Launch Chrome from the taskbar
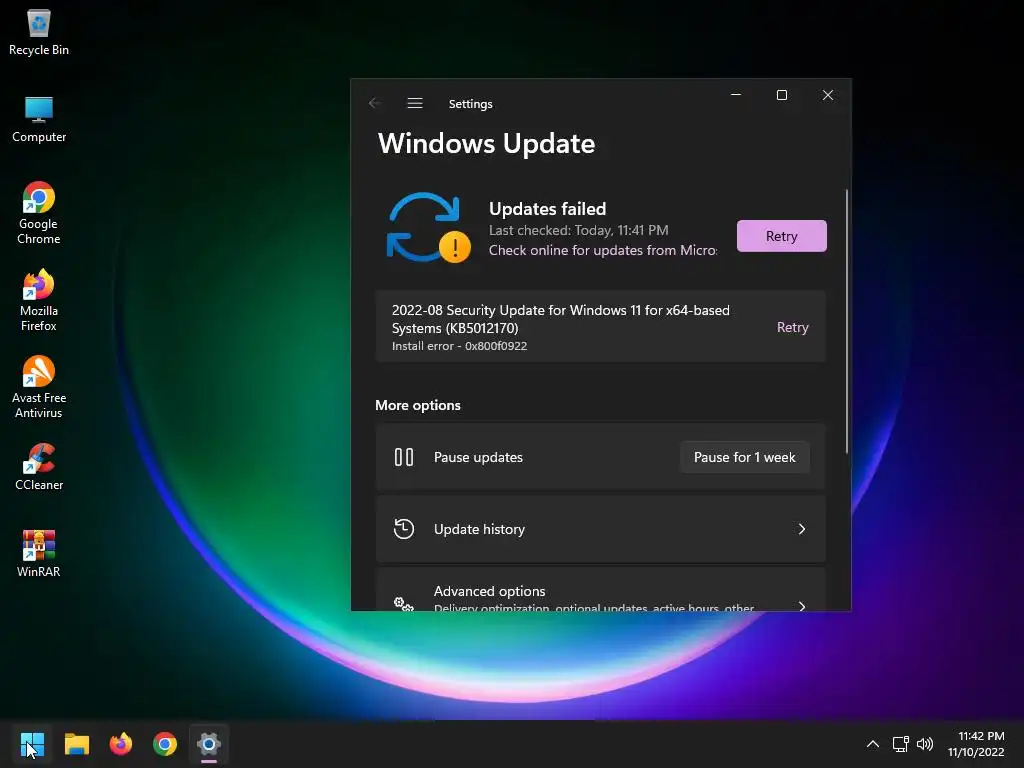 165,744
